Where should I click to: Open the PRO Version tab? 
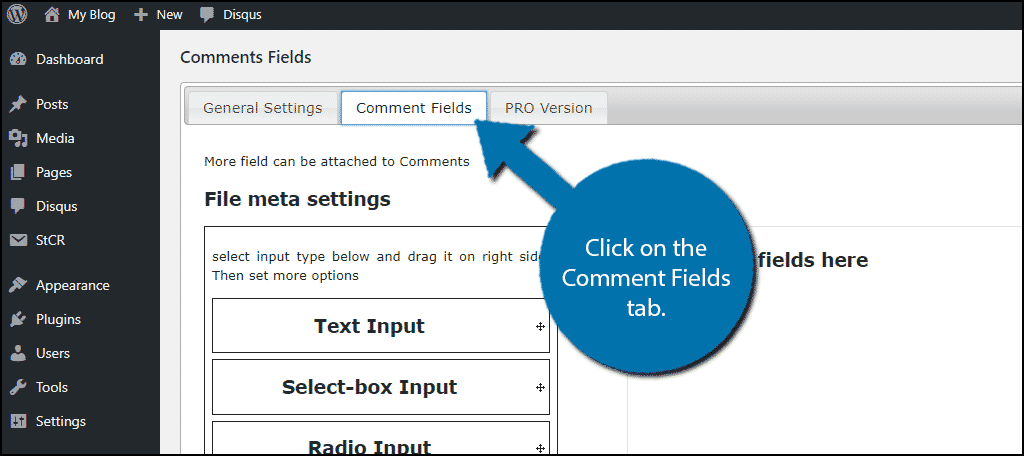pos(549,108)
